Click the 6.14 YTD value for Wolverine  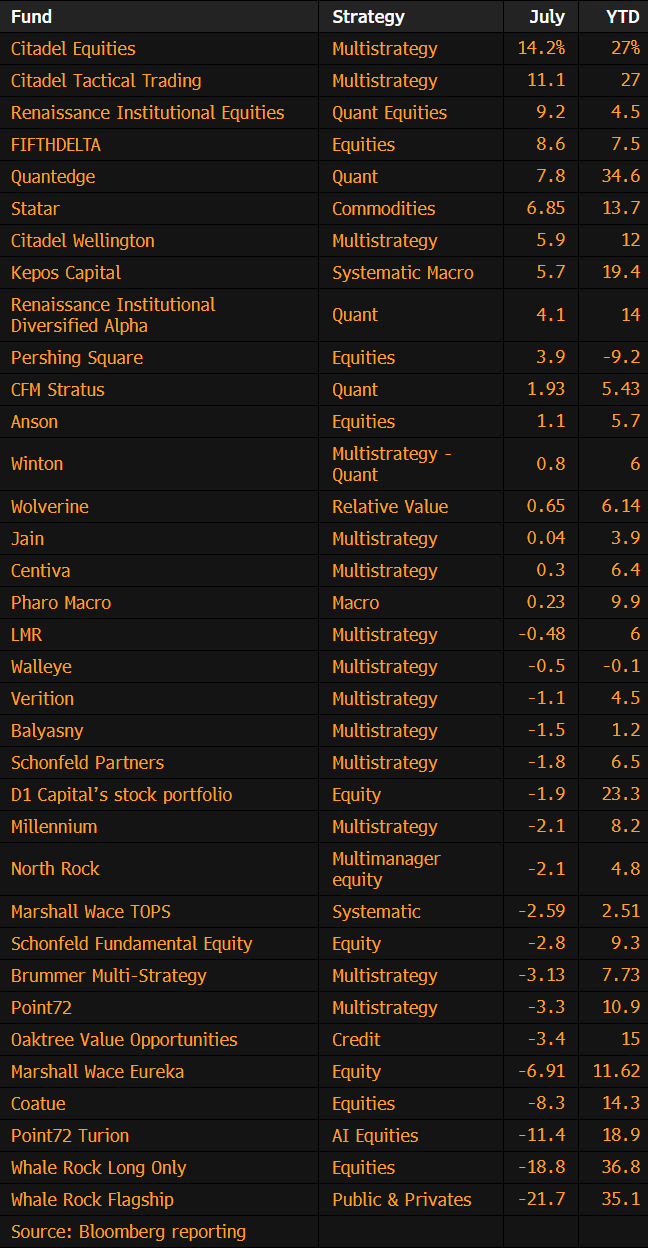coord(621,507)
